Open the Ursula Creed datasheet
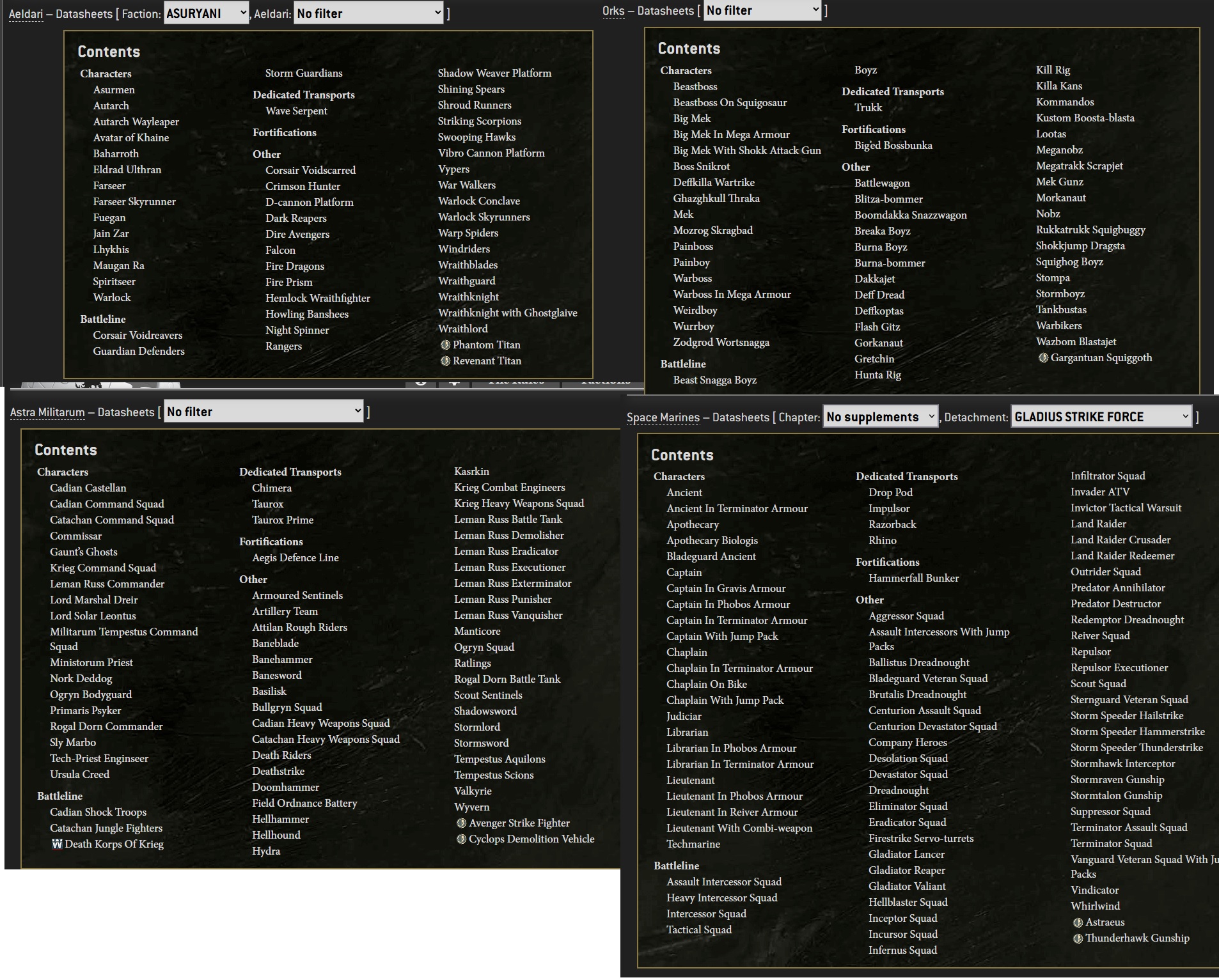1219x980 pixels. [x=79, y=774]
